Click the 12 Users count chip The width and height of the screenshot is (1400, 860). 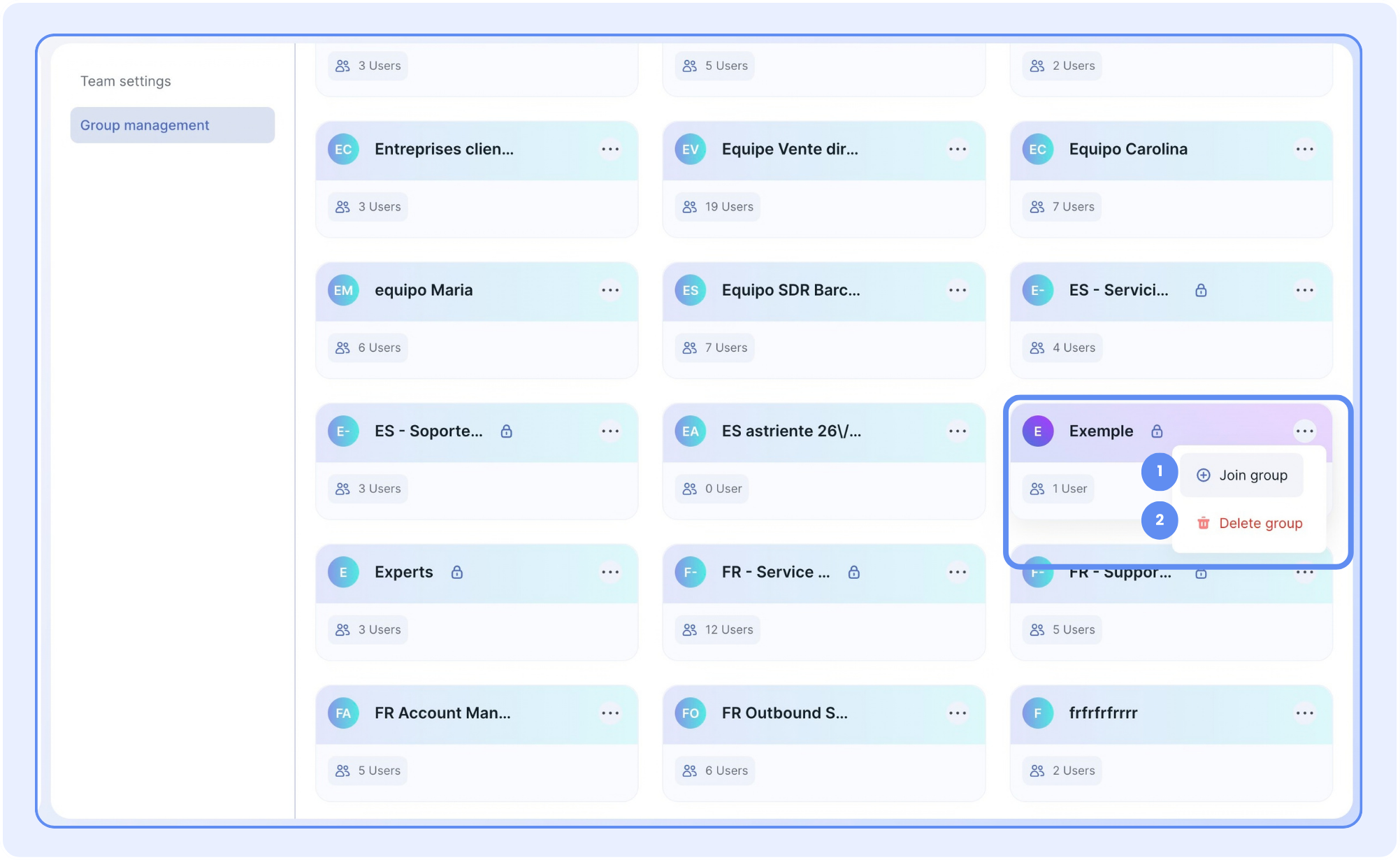pyautogui.click(x=718, y=630)
